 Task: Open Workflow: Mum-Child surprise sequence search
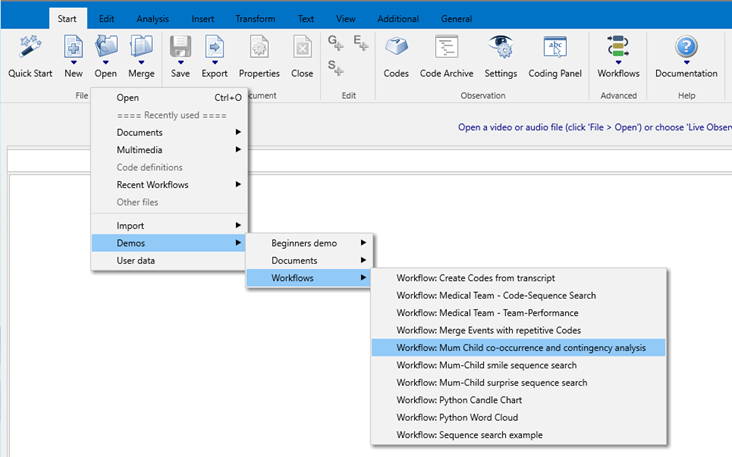pyautogui.click(x=519, y=382)
